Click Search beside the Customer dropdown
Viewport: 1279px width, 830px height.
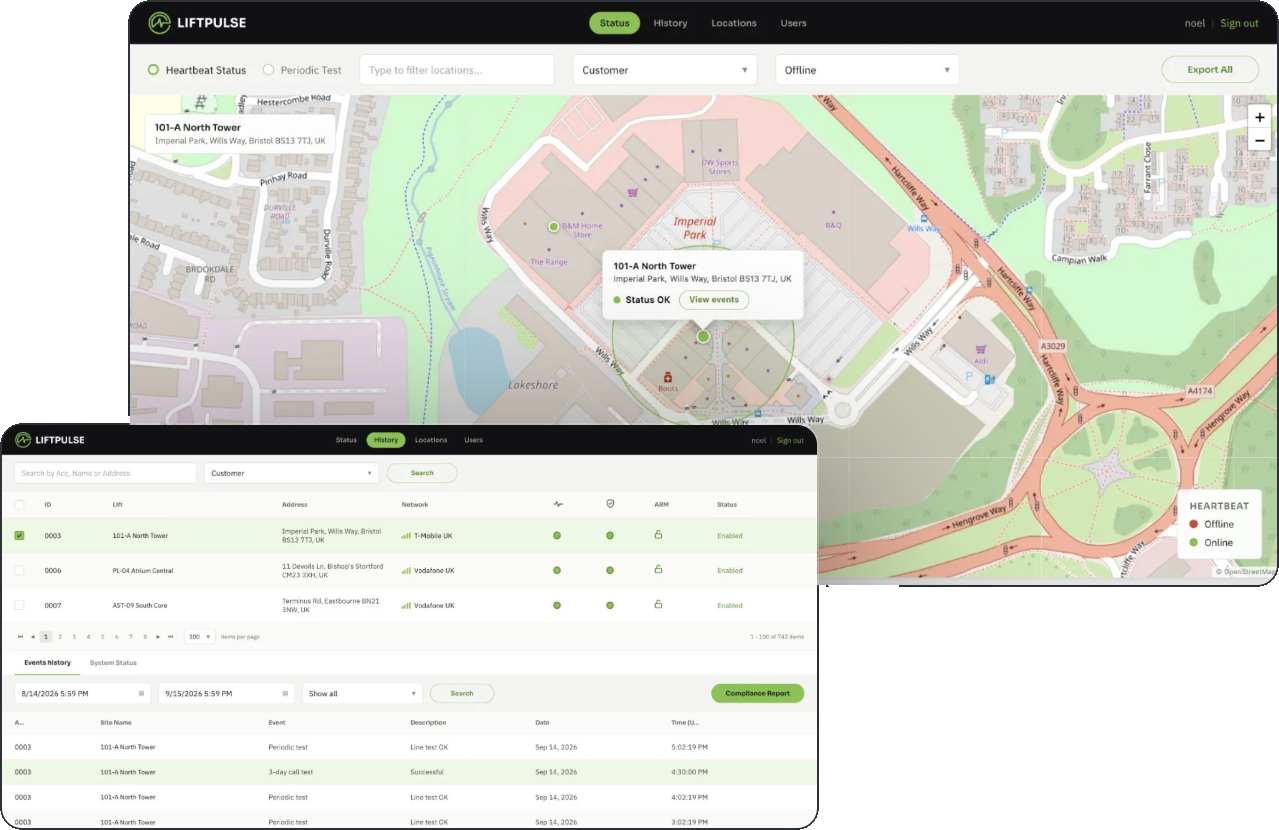tap(422, 473)
